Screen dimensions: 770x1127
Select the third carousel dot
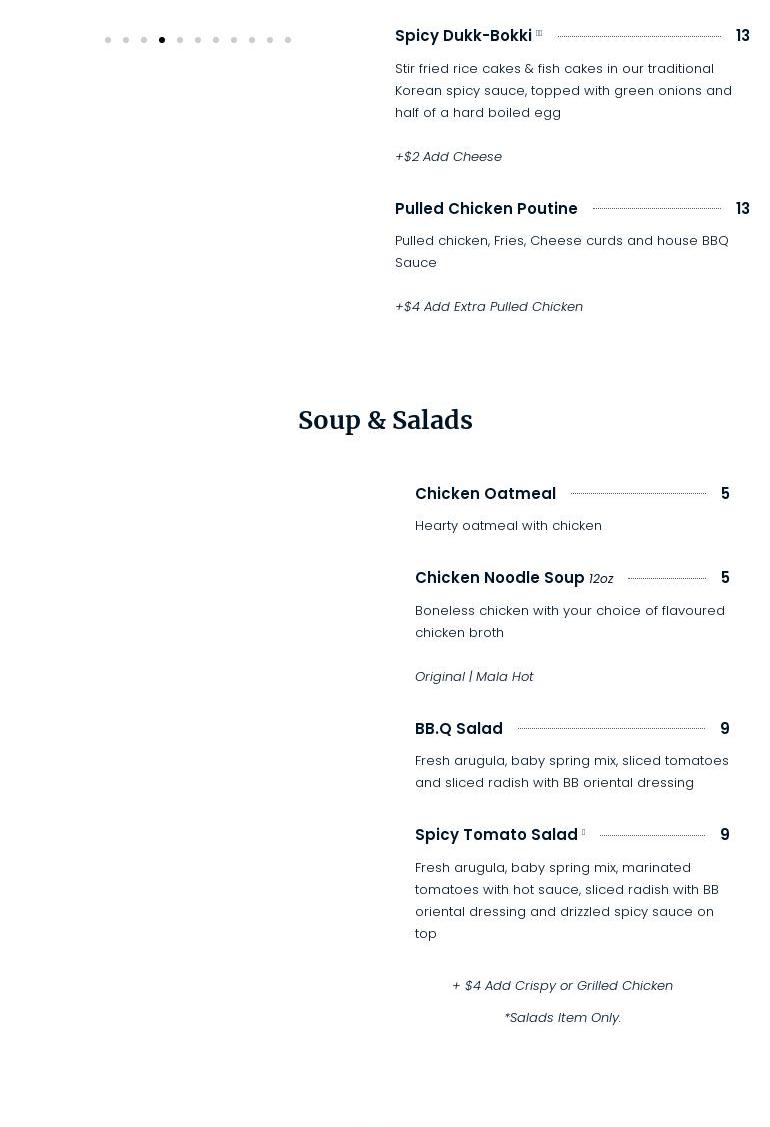[144, 40]
